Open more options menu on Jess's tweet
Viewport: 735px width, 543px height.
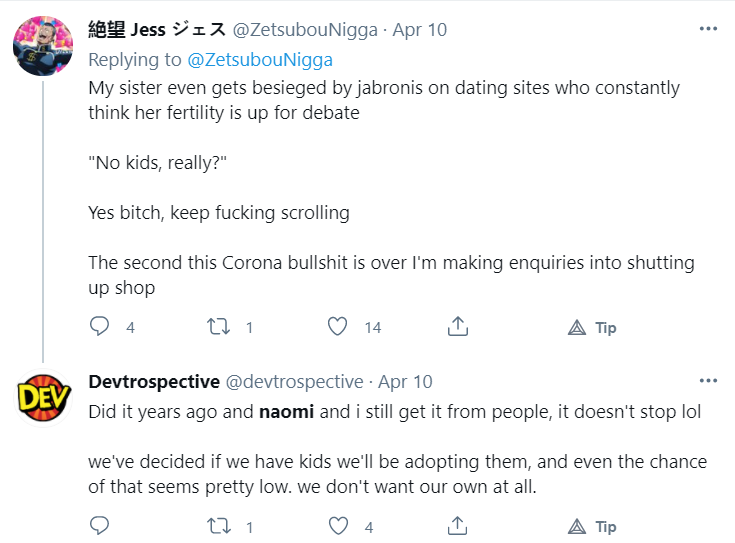coord(708,29)
